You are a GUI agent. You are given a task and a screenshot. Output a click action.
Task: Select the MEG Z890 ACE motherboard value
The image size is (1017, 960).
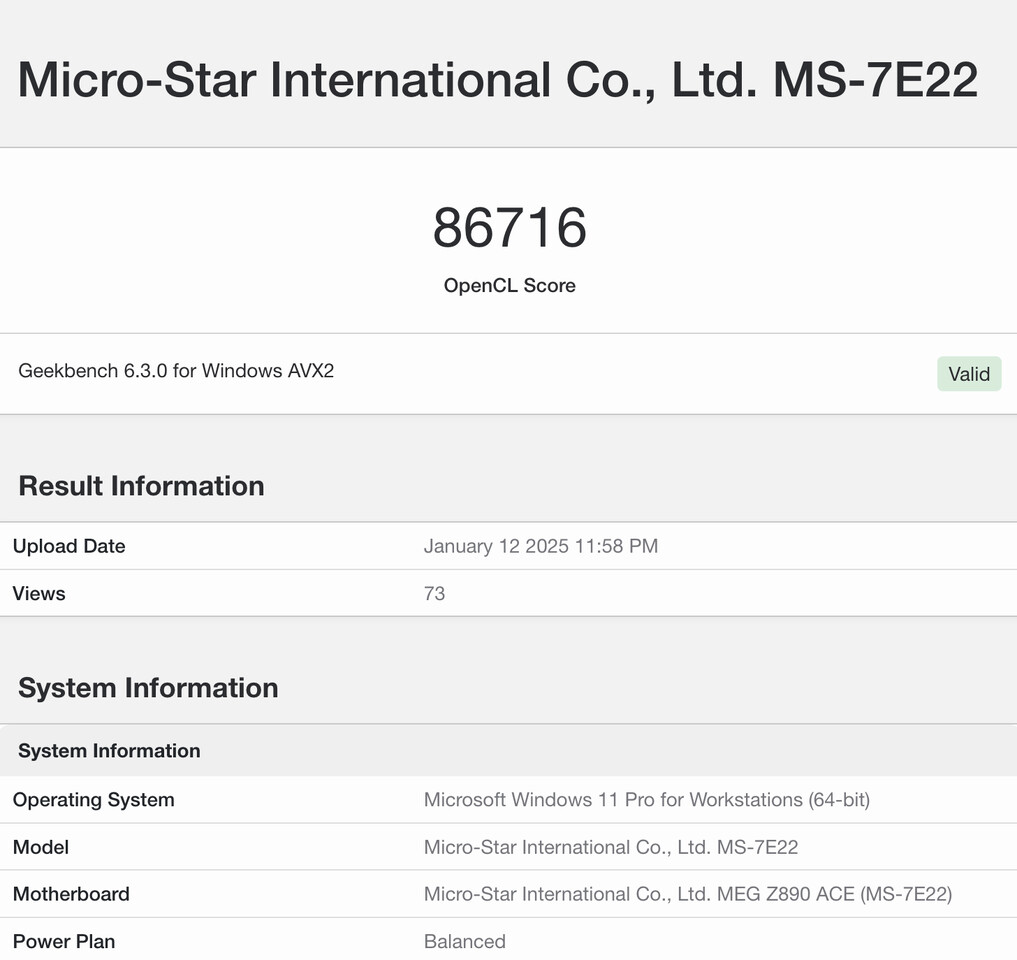click(688, 894)
